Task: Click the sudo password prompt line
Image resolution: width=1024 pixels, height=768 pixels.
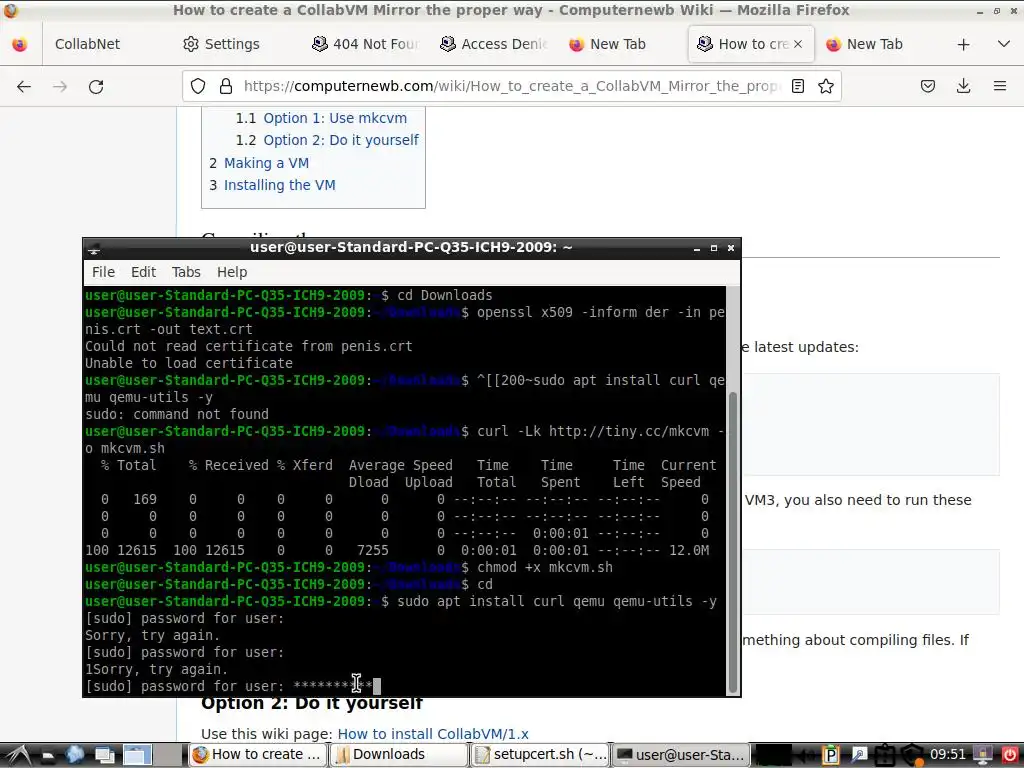Action: [x=232, y=686]
